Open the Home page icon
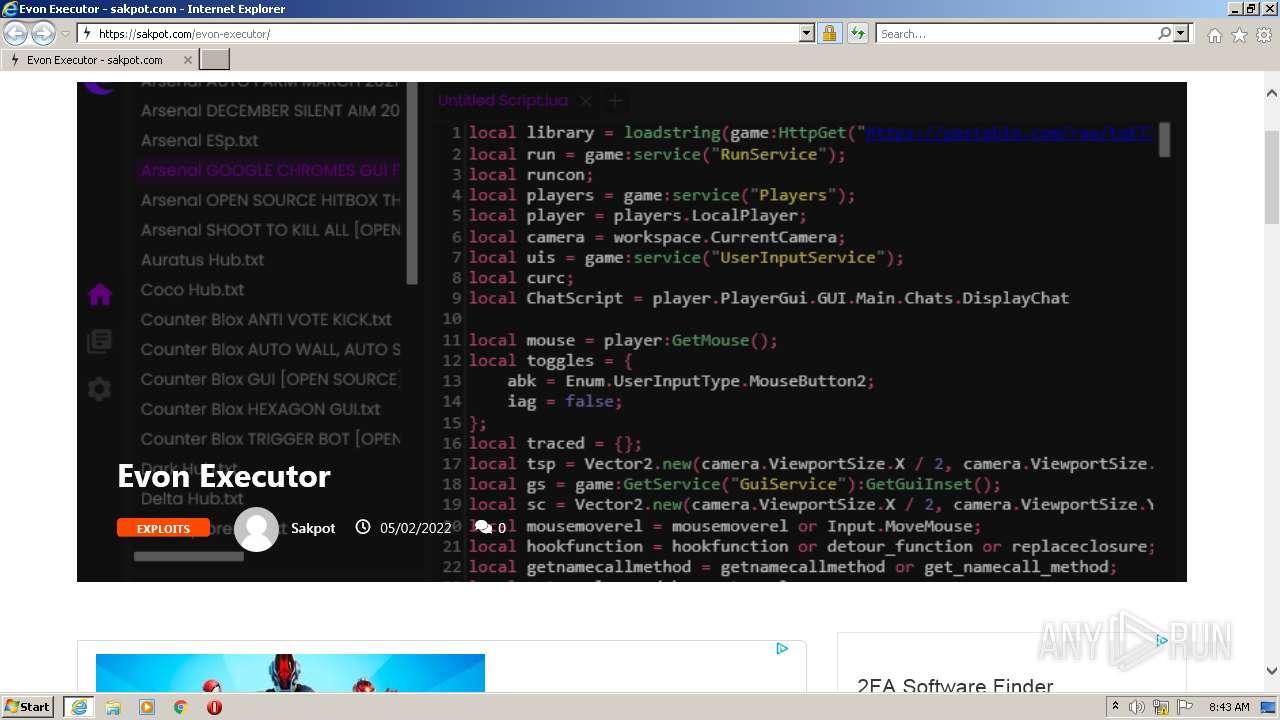The image size is (1280, 720). [1214, 35]
